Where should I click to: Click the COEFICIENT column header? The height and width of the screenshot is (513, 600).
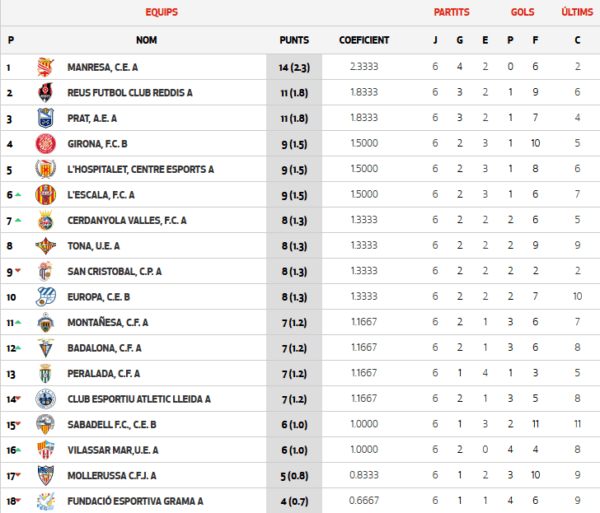click(364, 40)
